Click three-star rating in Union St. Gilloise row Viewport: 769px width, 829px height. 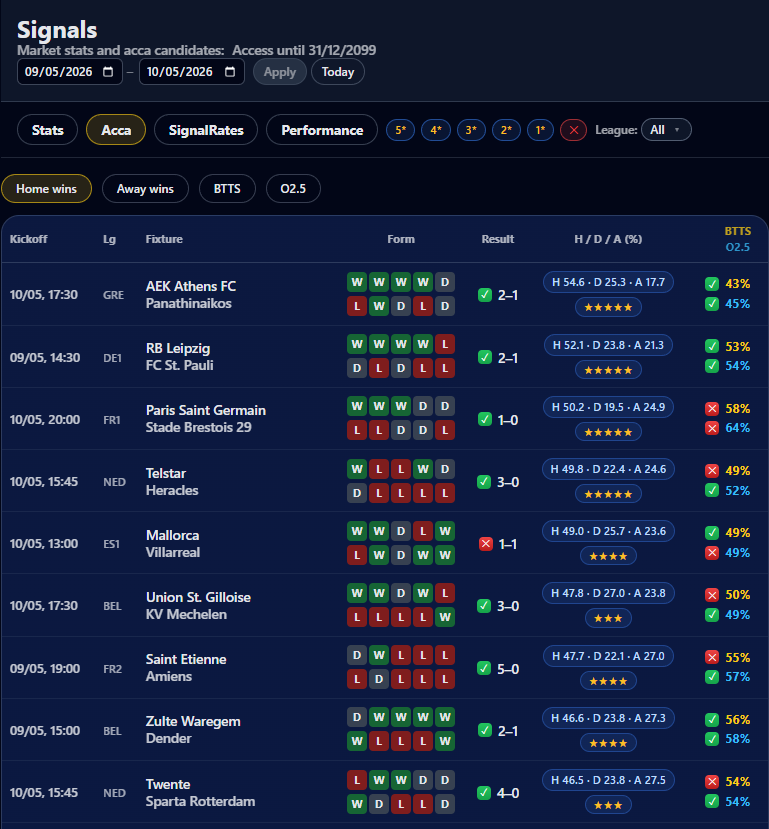coord(608,618)
